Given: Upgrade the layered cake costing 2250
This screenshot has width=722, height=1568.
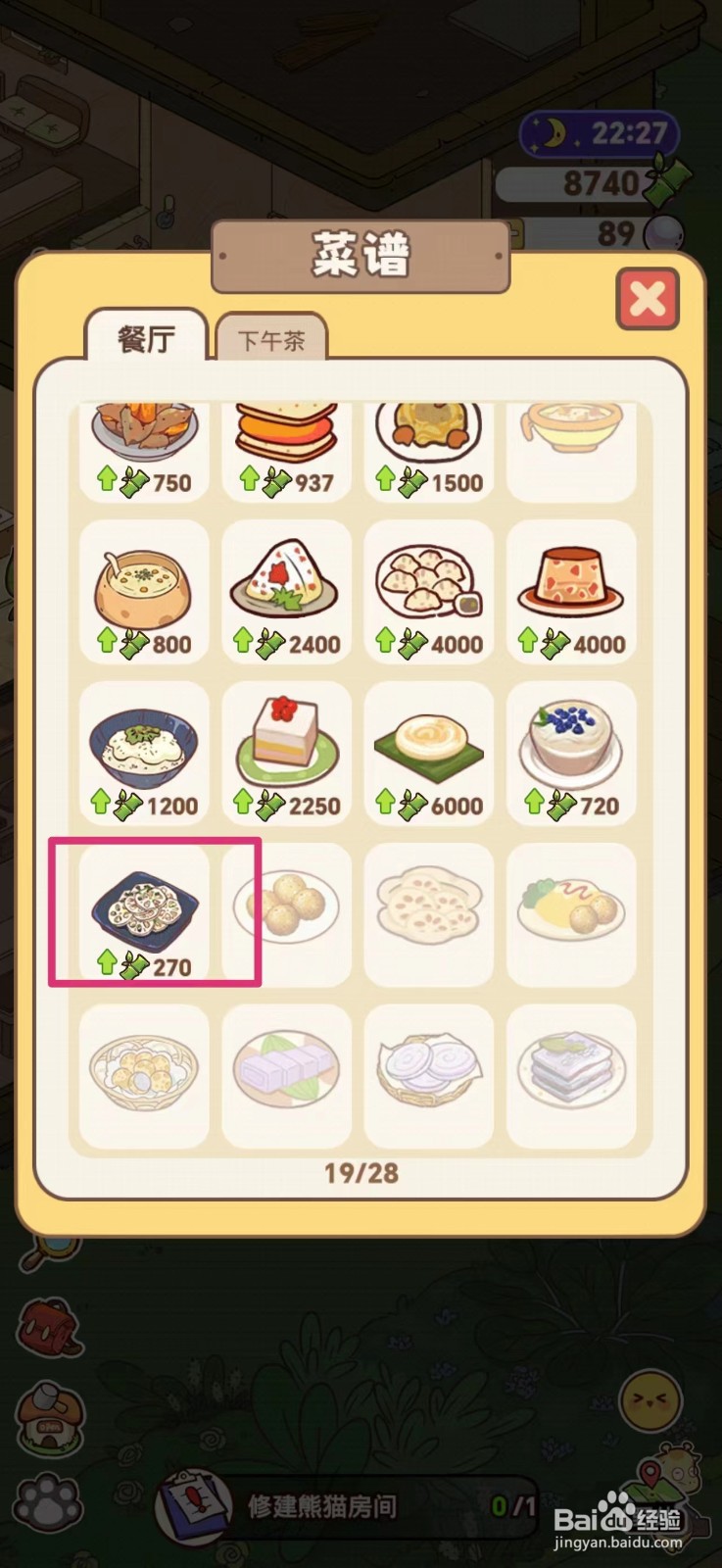Looking at the screenshot, I should 287,752.
